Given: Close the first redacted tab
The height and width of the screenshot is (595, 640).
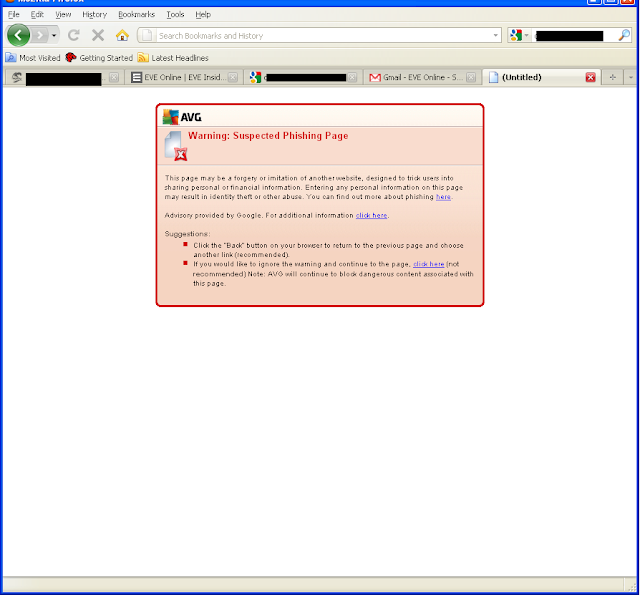Looking at the screenshot, I should tap(114, 77).
